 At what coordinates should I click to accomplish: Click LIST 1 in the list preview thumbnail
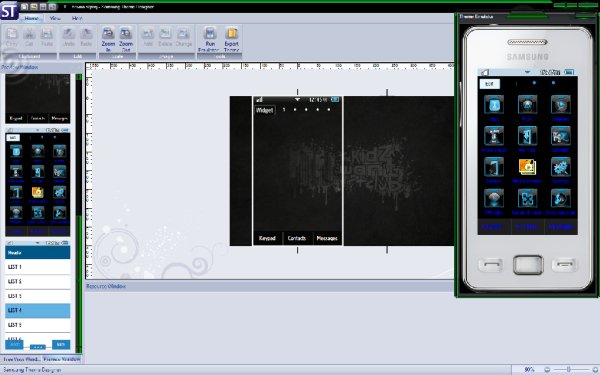click(38, 267)
